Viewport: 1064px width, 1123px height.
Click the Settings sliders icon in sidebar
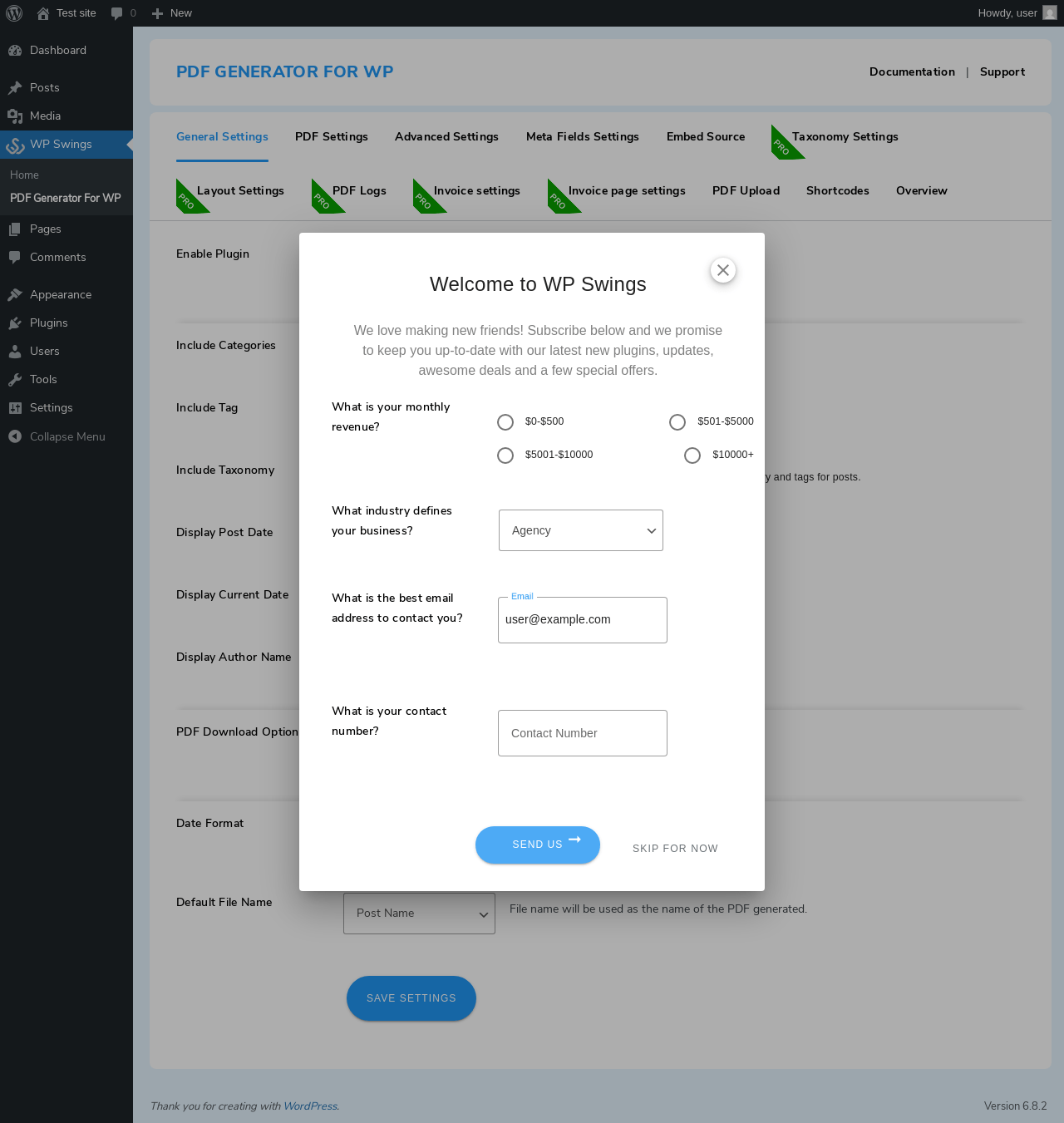(15, 407)
